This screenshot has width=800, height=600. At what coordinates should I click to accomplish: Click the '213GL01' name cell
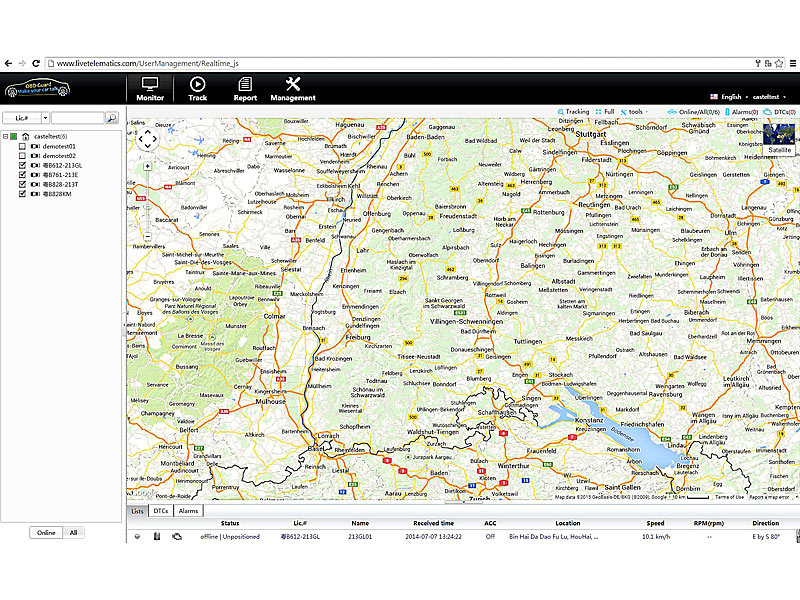tap(360, 536)
